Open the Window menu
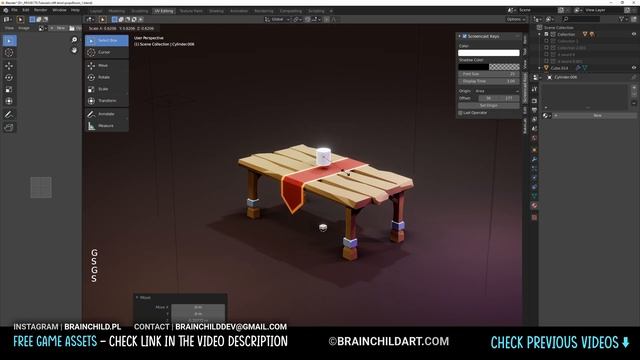640x360 pixels. [59, 10]
